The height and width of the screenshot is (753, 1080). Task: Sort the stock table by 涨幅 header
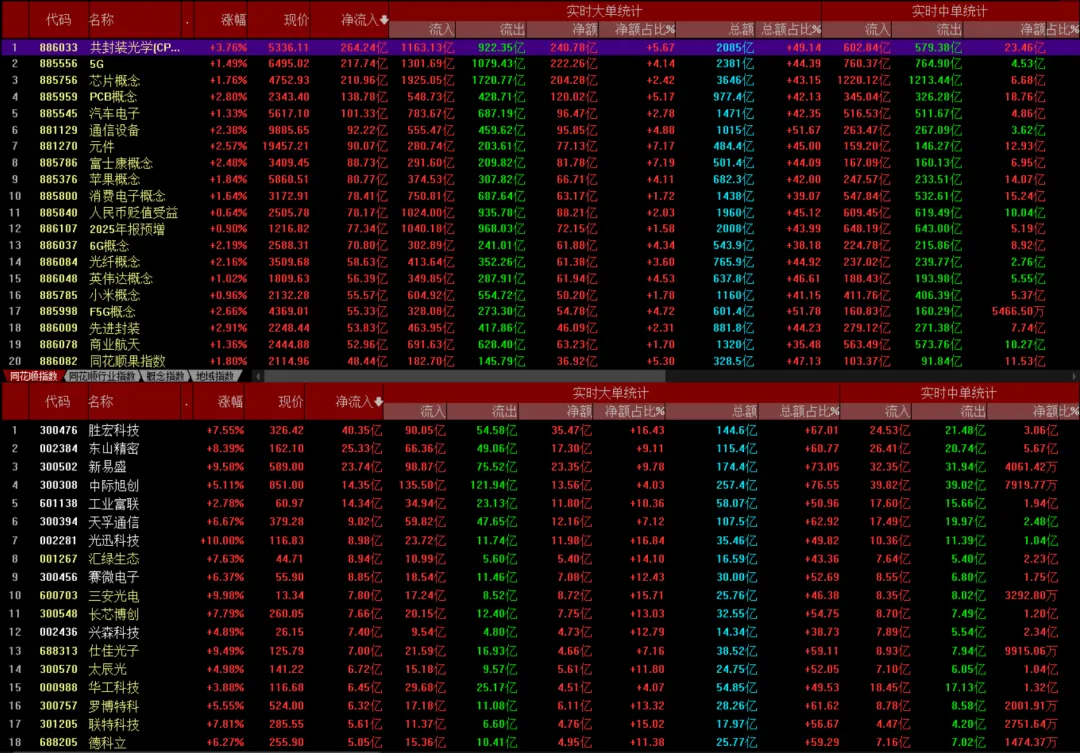[230, 402]
